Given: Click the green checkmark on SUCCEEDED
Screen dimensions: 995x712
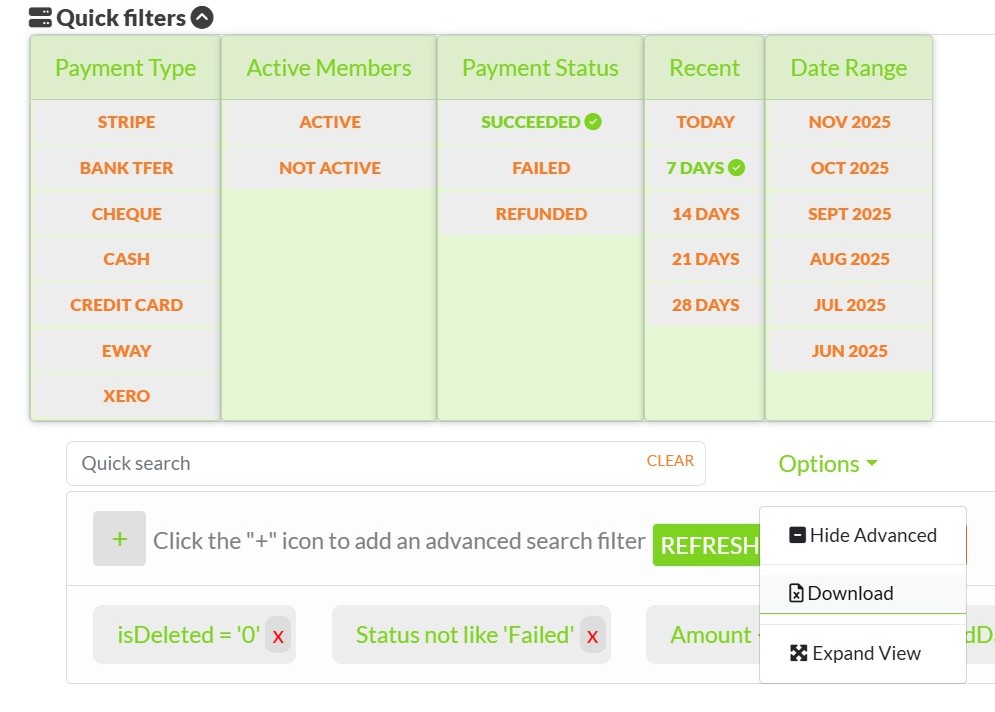Looking at the screenshot, I should point(593,121).
